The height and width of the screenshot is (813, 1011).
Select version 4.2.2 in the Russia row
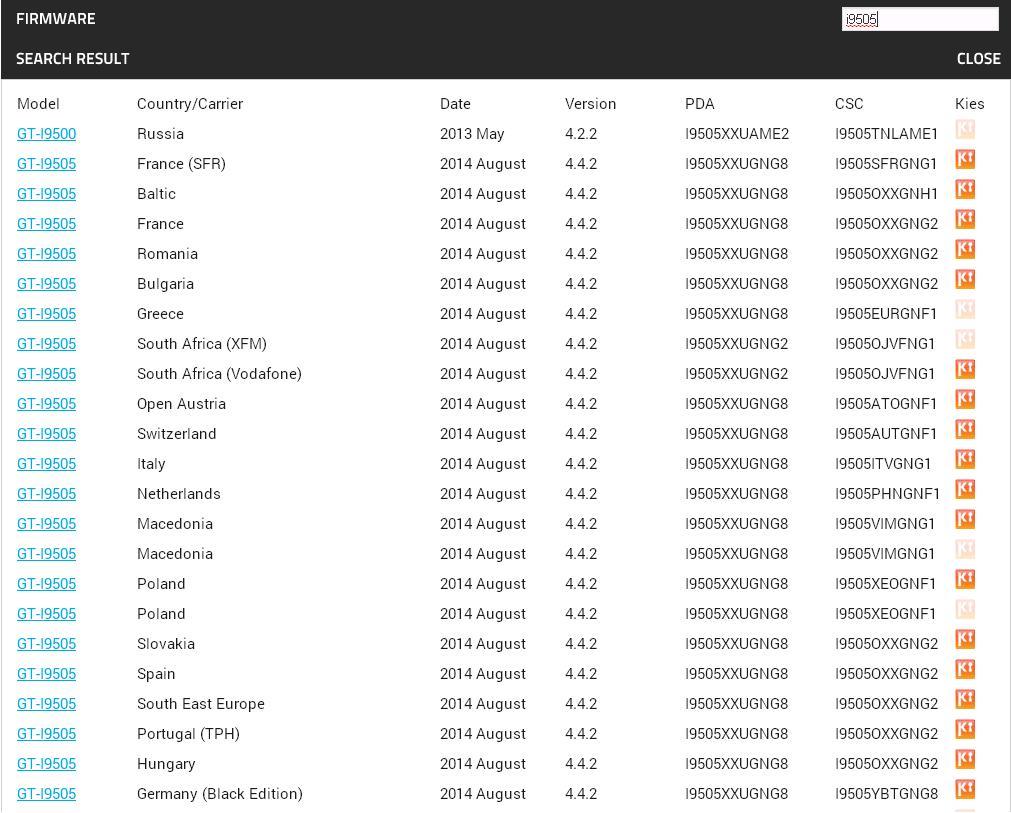coord(581,134)
